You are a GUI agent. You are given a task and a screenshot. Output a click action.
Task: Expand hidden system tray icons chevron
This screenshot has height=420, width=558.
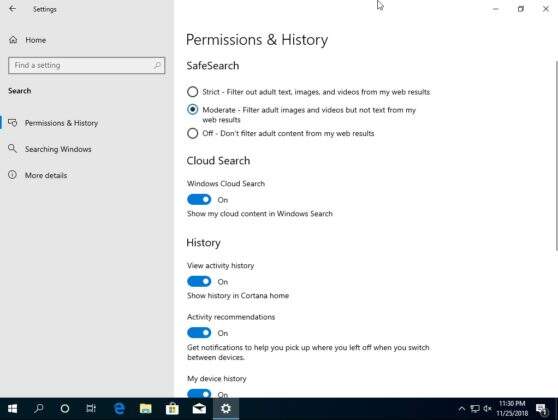[x=462, y=409]
